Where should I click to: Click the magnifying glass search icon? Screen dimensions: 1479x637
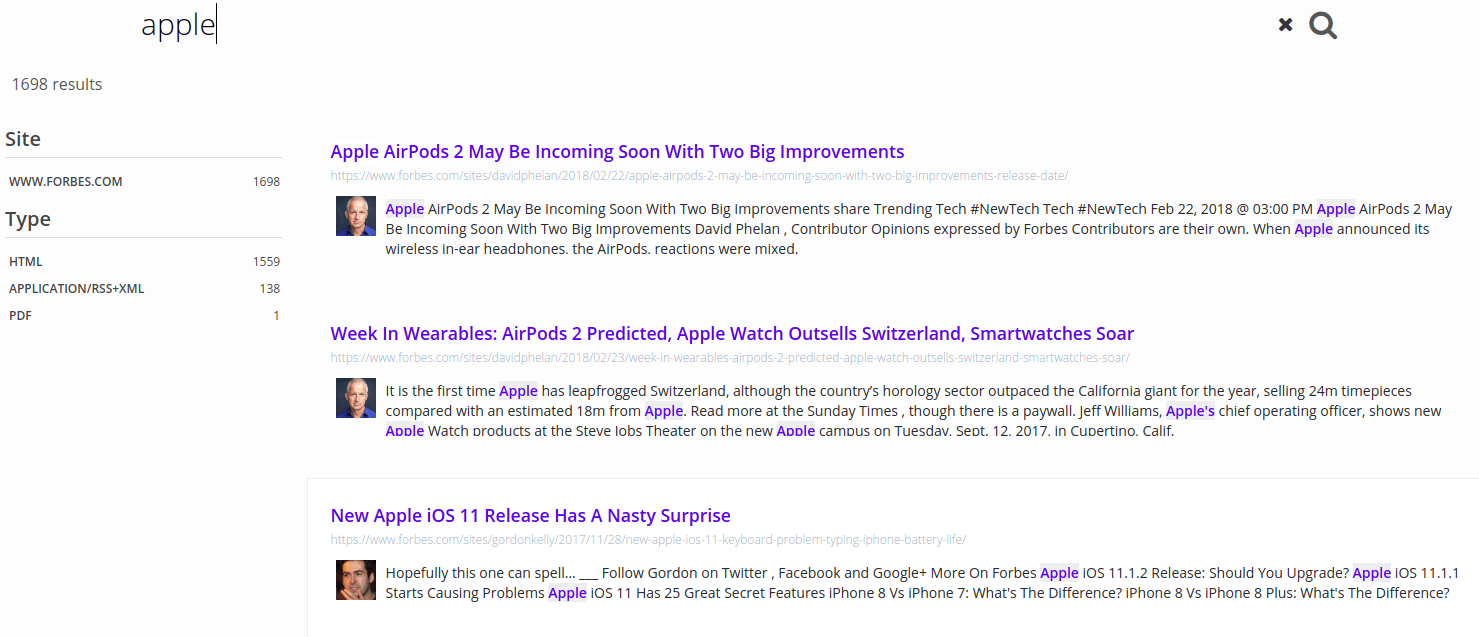1322,26
